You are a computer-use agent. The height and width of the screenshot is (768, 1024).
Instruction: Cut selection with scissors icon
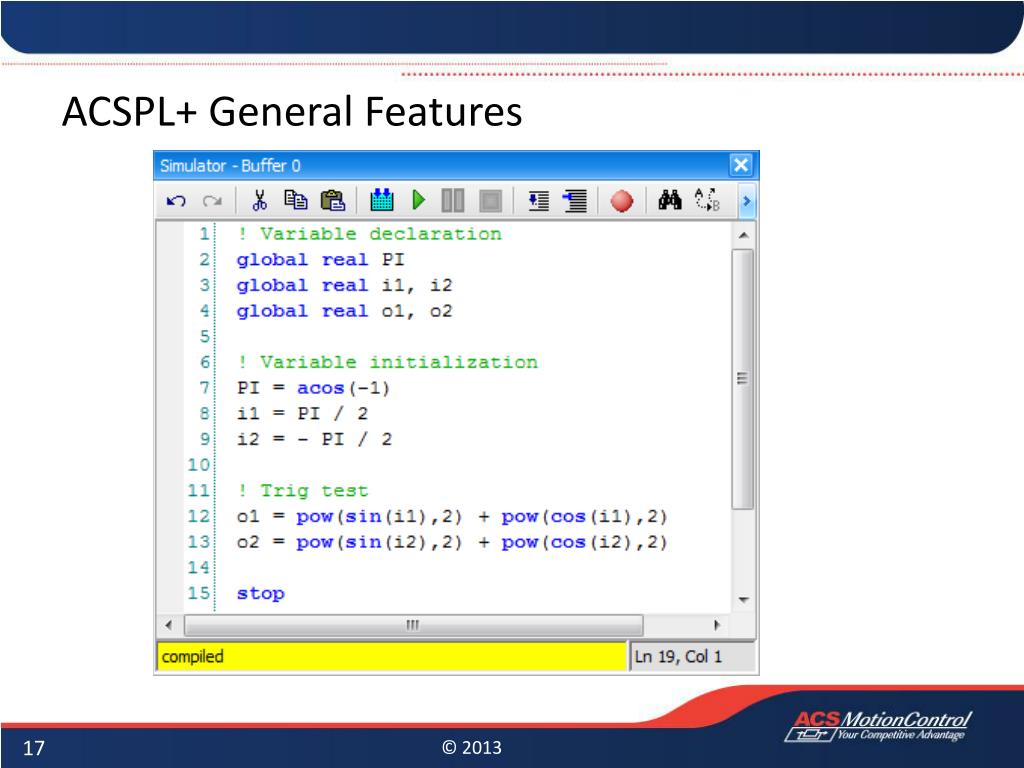tap(259, 200)
